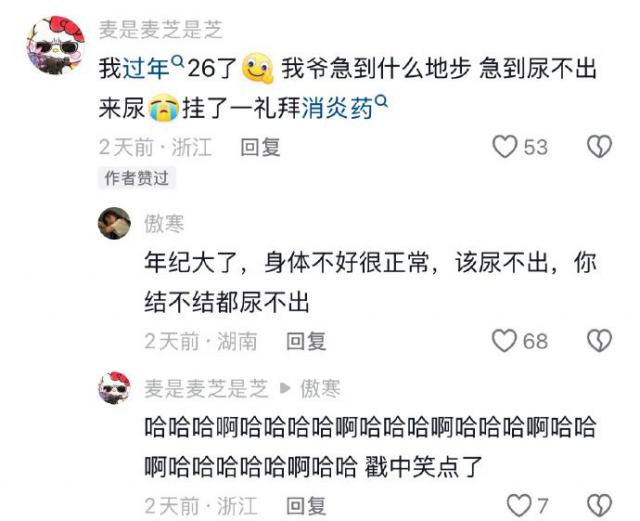This screenshot has height=521, width=640.
Task: Open the search icon beside 过年
Action: [x=178, y=61]
